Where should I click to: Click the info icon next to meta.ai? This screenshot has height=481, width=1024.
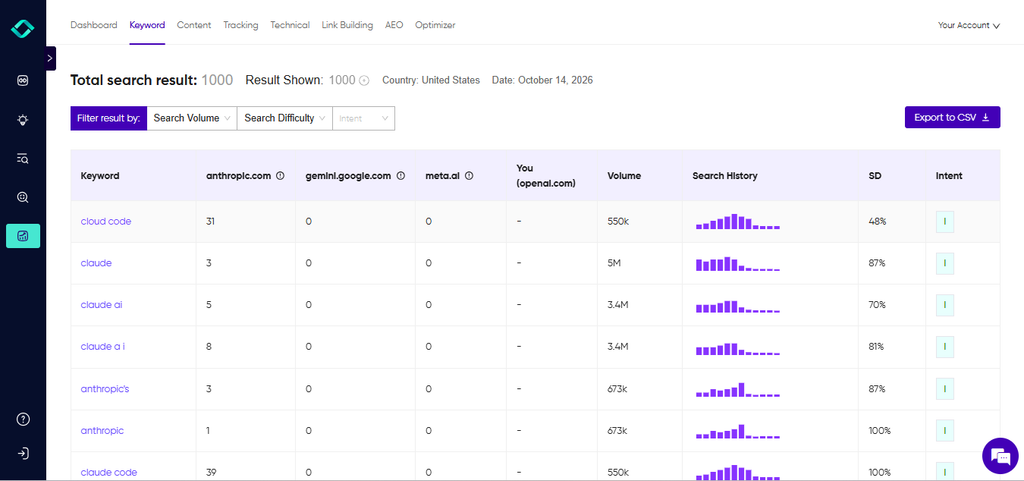coord(469,176)
